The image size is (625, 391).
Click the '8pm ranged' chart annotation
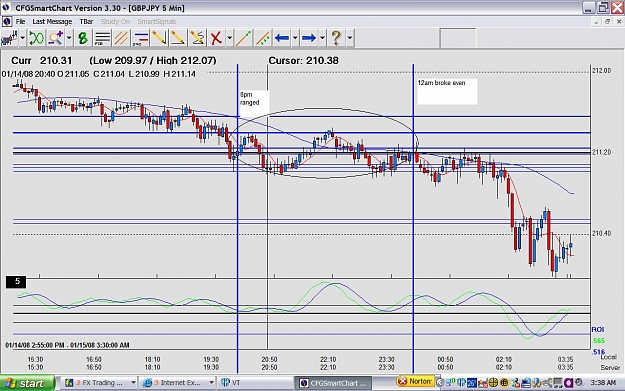click(x=254, y=103)
